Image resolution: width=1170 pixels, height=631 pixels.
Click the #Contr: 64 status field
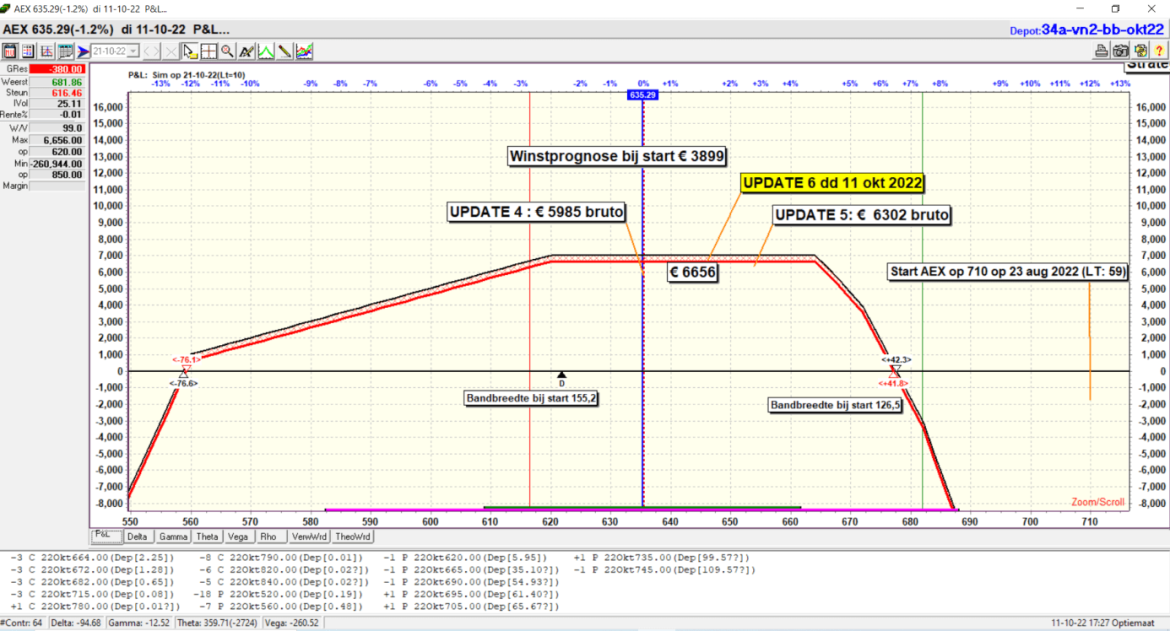pyautogui.click(x=22, y=623)
